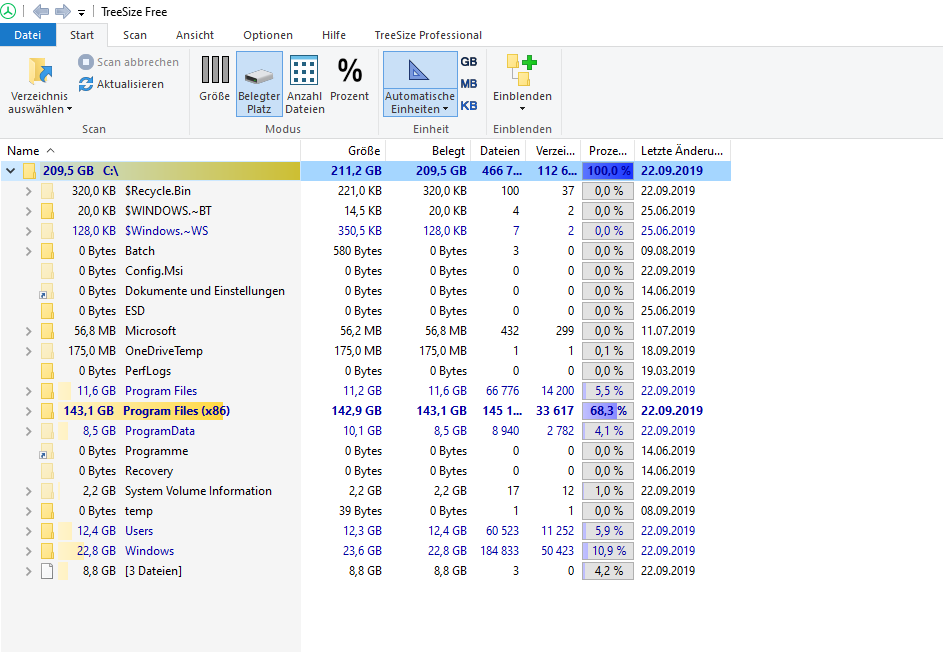Expand $Recycle.Bin folder

28,191
